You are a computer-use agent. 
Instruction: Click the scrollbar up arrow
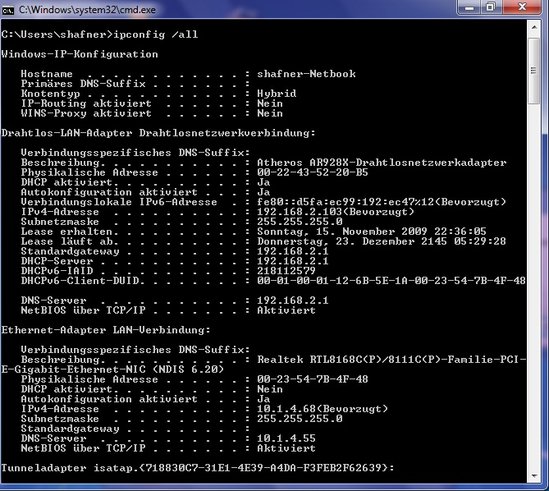[x=534, y=27]
